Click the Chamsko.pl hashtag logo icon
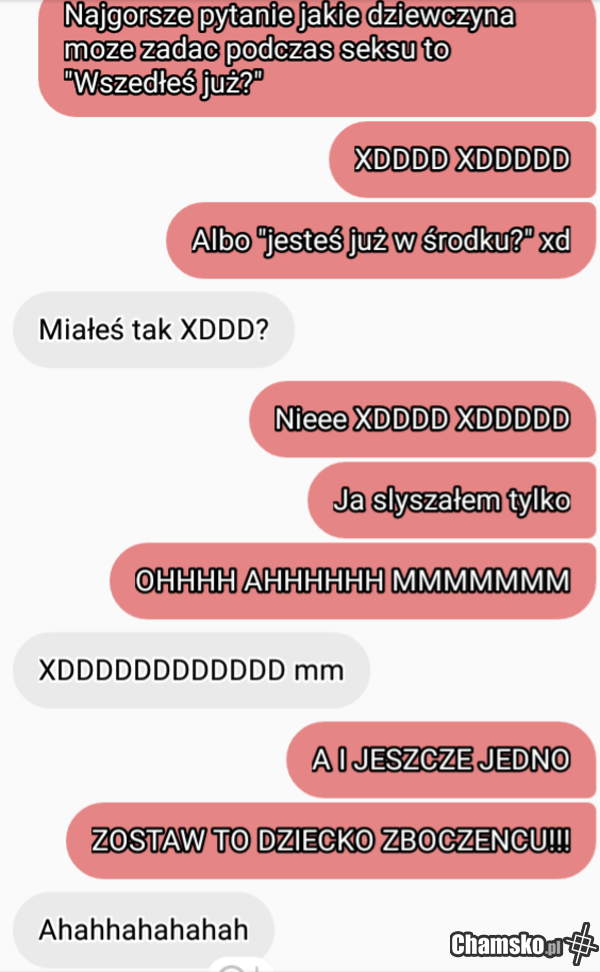The height and width of the screenshot is (972, 600). coord(580,943)
